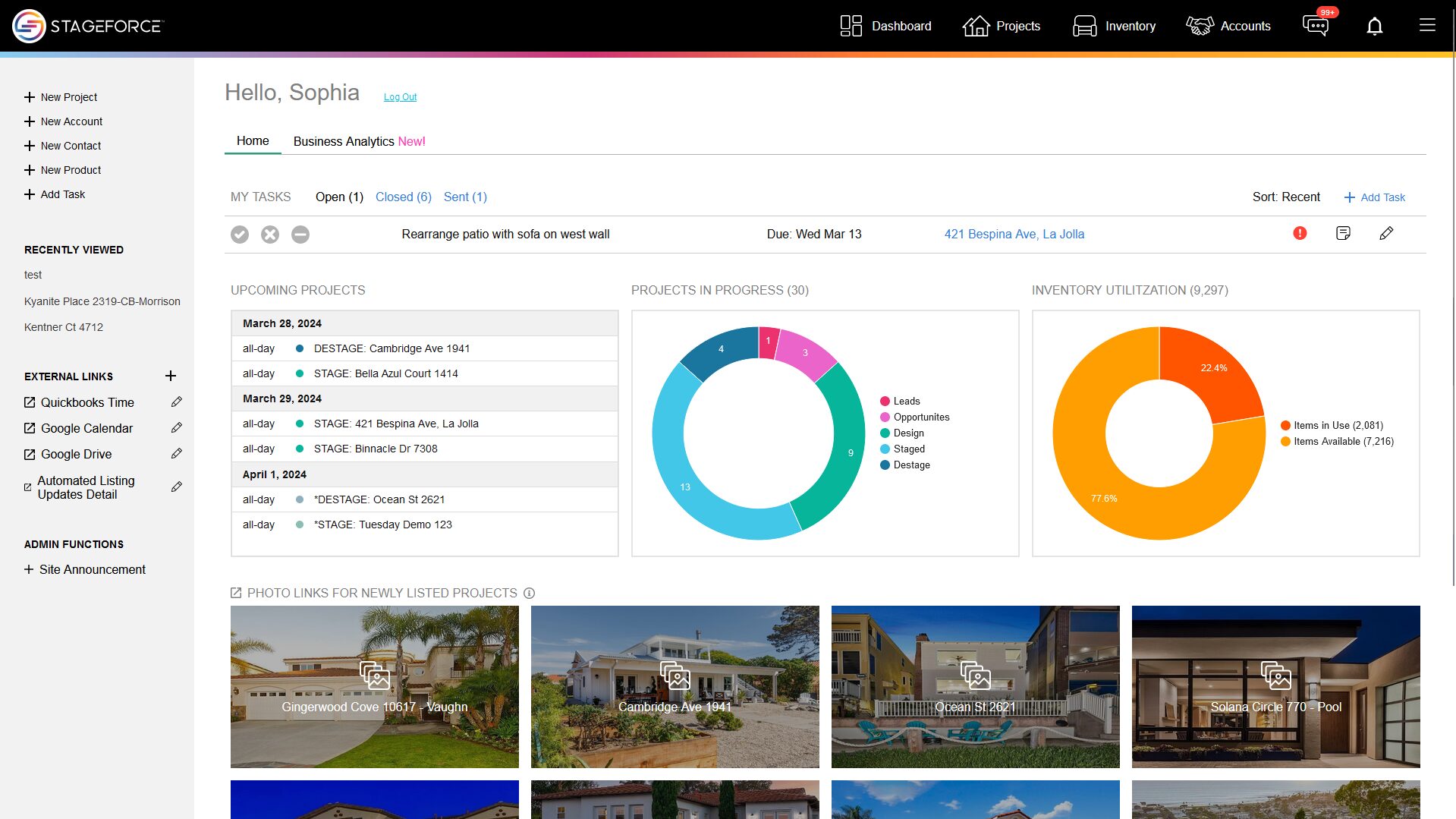The width and height of the screenshot is (1456, 819).
Task: Open the Sort: Recent selector
Action: (1286, 197)
